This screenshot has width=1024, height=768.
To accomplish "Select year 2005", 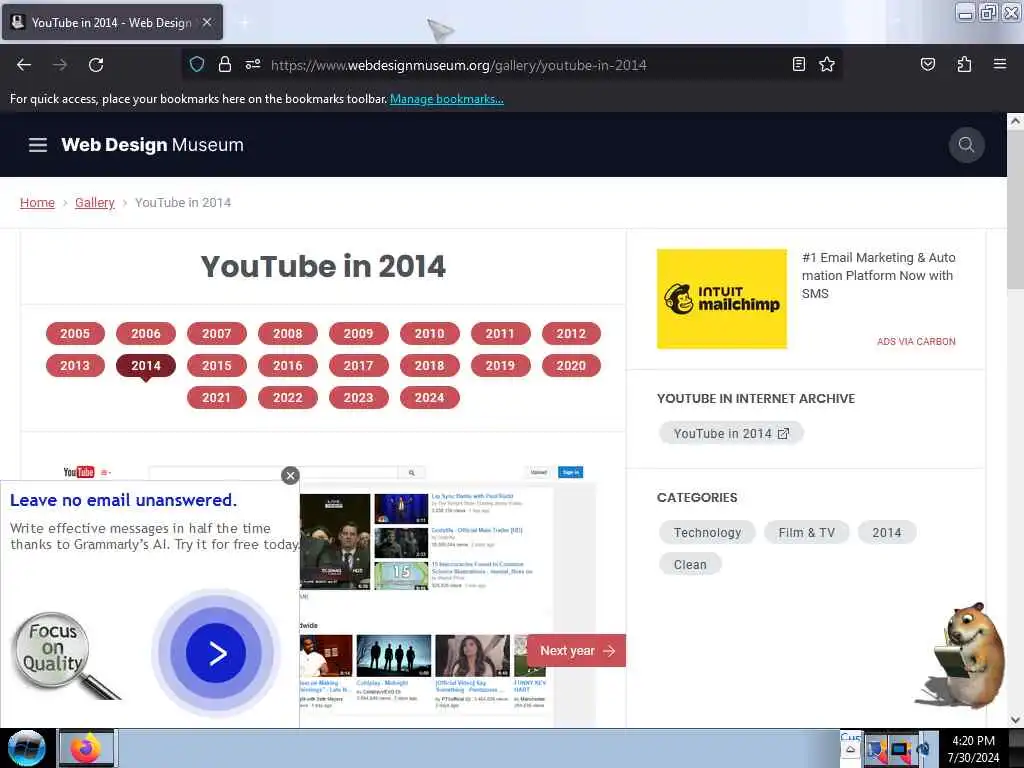I will coord(75,334).
